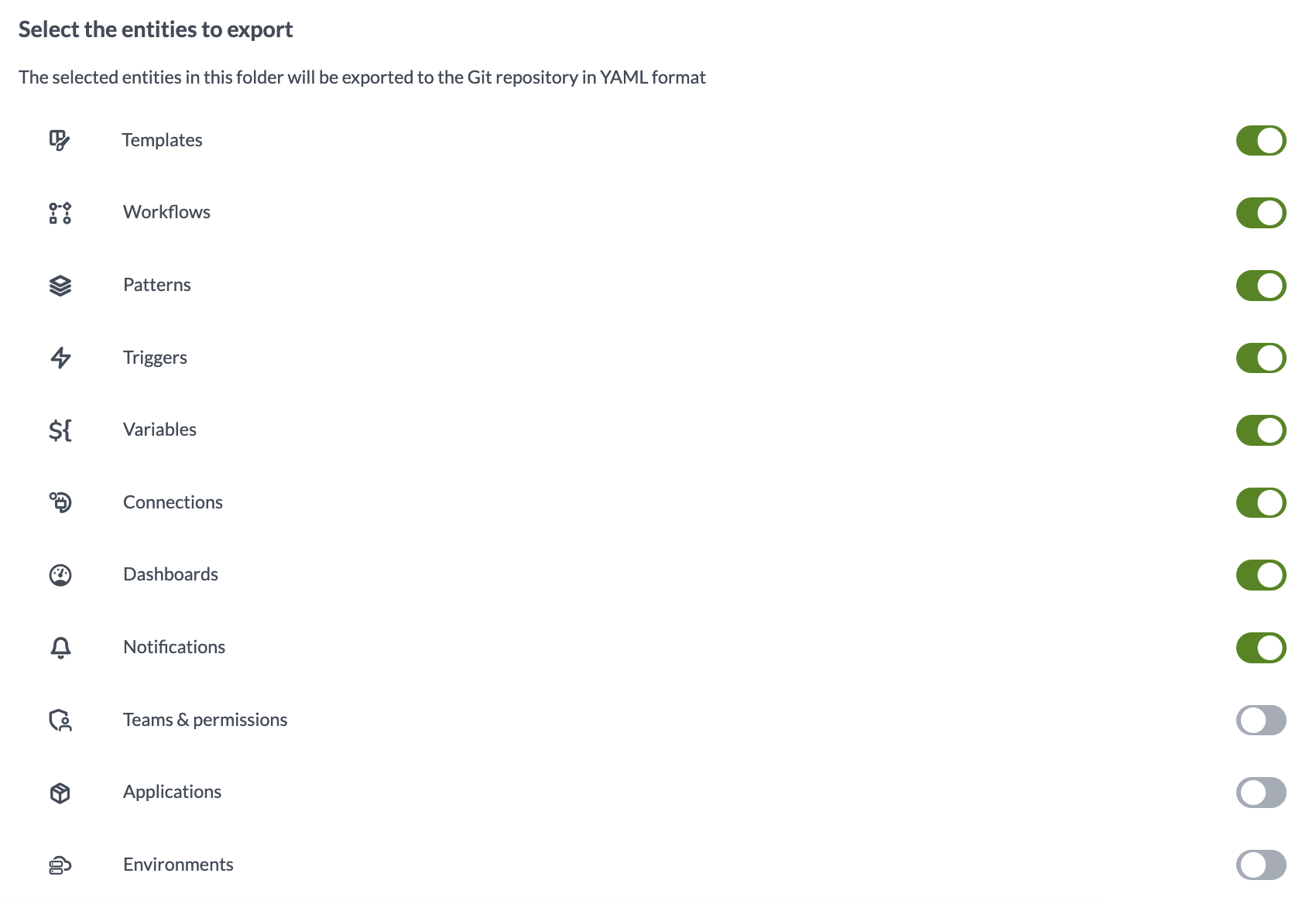
Task: Click the Applications cube icon
Action: (x=60, y=793)
